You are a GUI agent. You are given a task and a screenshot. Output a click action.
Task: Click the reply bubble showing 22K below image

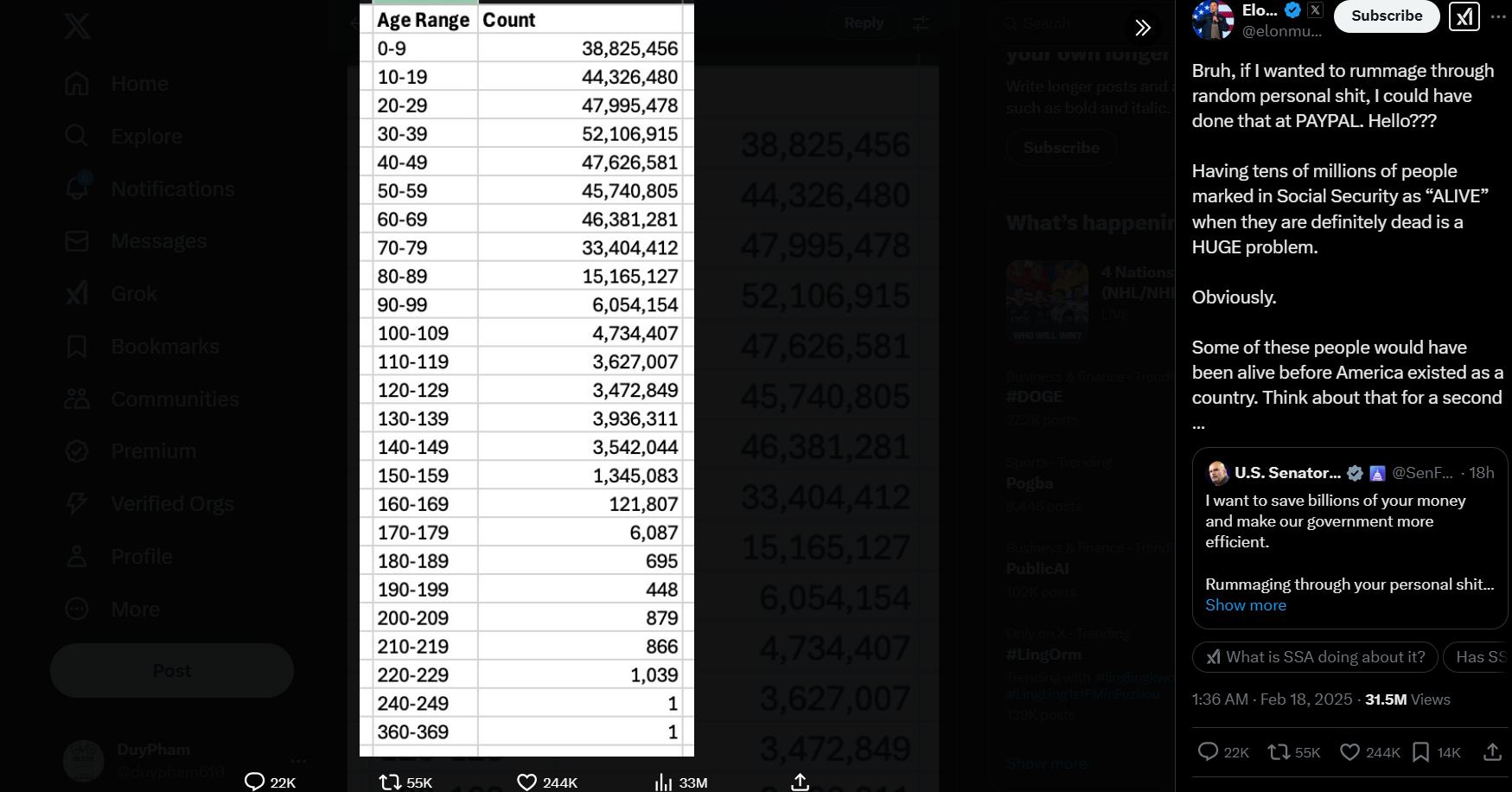click(x=254, y=782)
